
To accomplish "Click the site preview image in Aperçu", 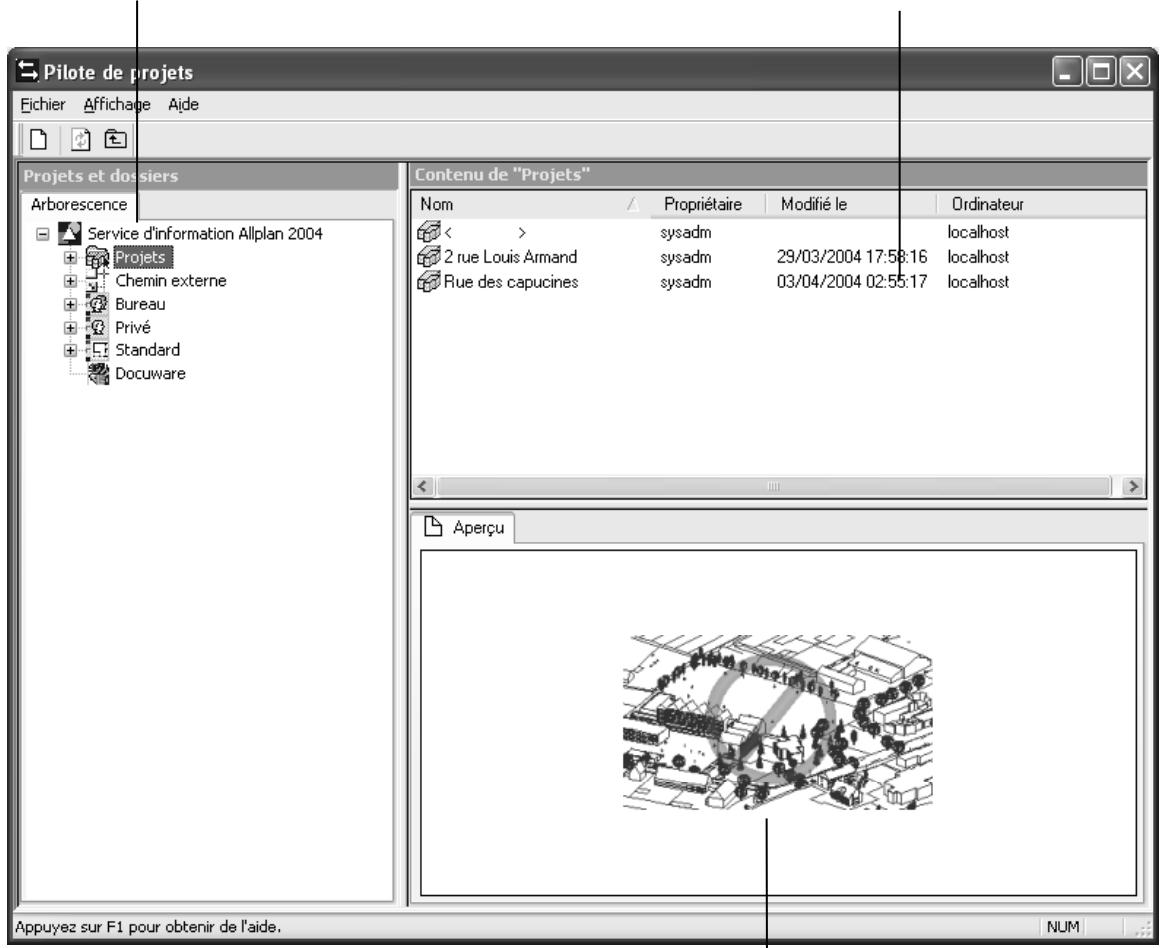I will (777, 722).
